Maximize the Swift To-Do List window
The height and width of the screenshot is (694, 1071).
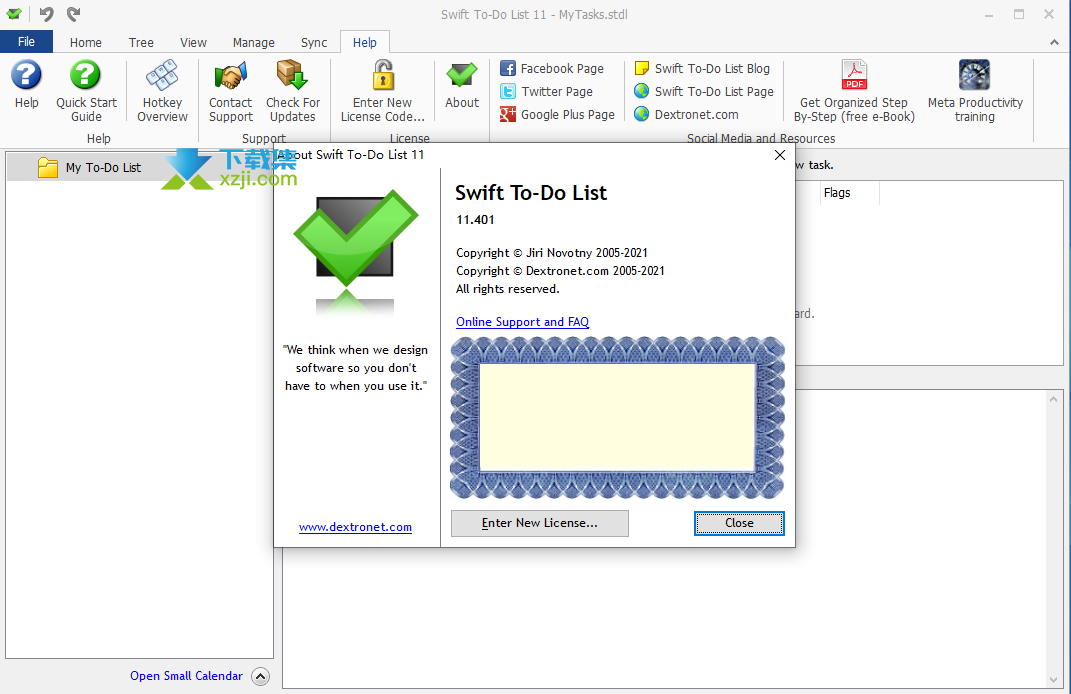pos(1019,14)
